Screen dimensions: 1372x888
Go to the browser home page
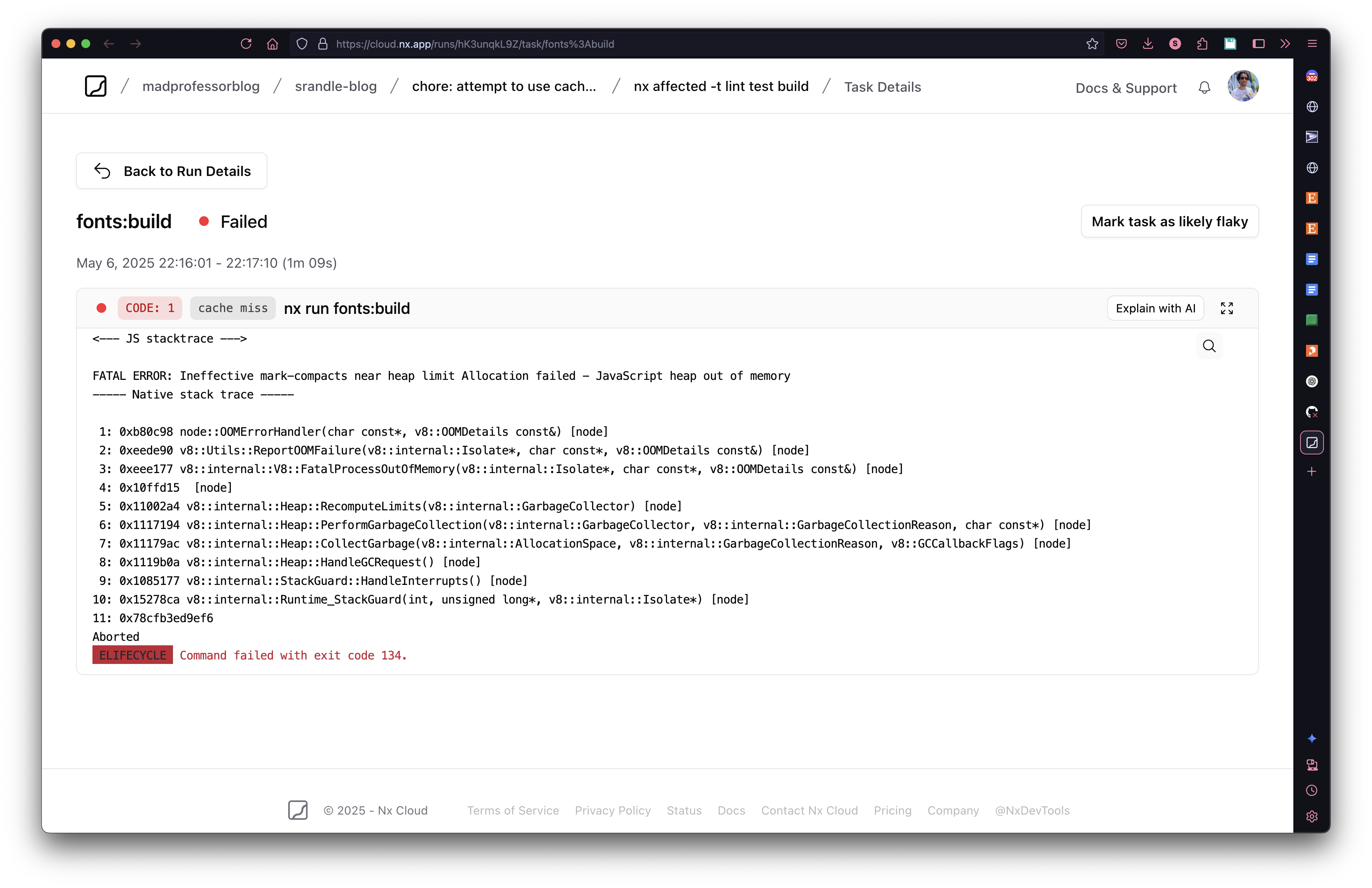tap(273, 44)
